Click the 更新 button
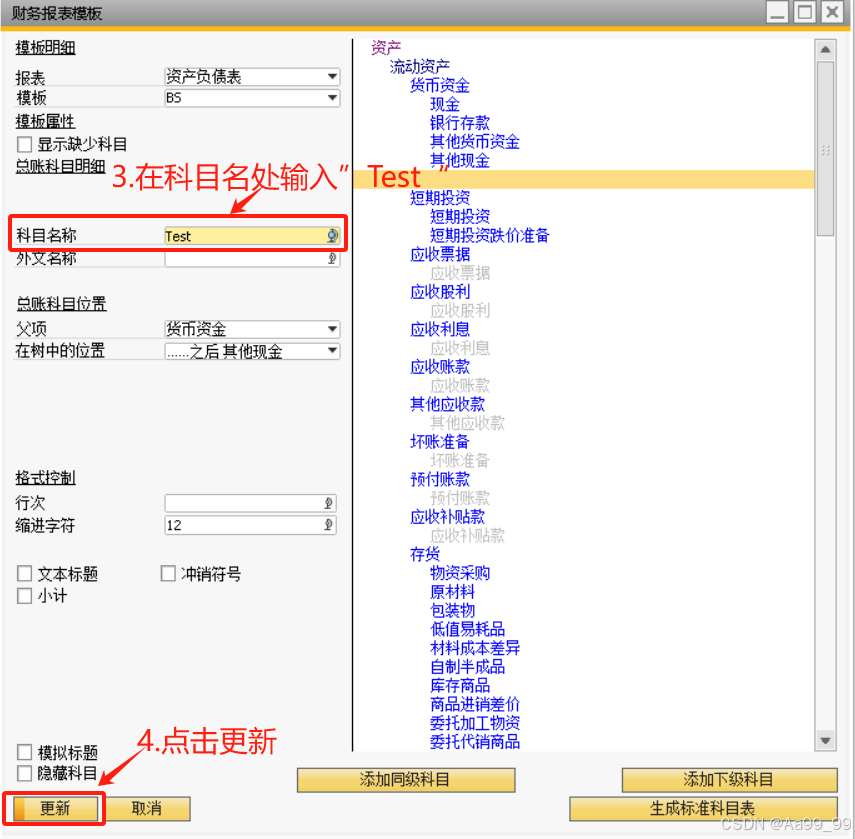The height and width of the screenshot is (839, 855). 55,808
